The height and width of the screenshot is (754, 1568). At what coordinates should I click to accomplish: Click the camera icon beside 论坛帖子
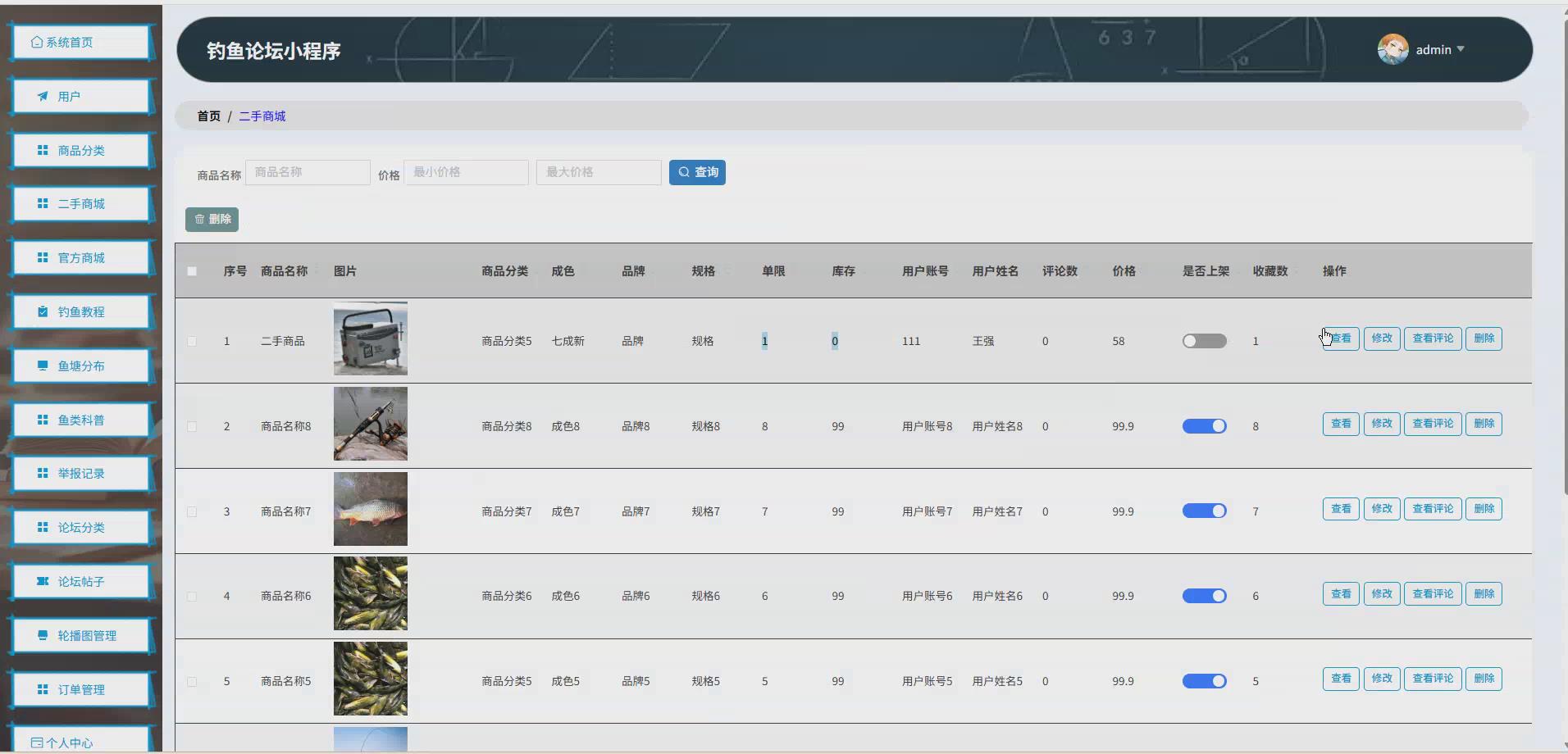click(43, 581)
